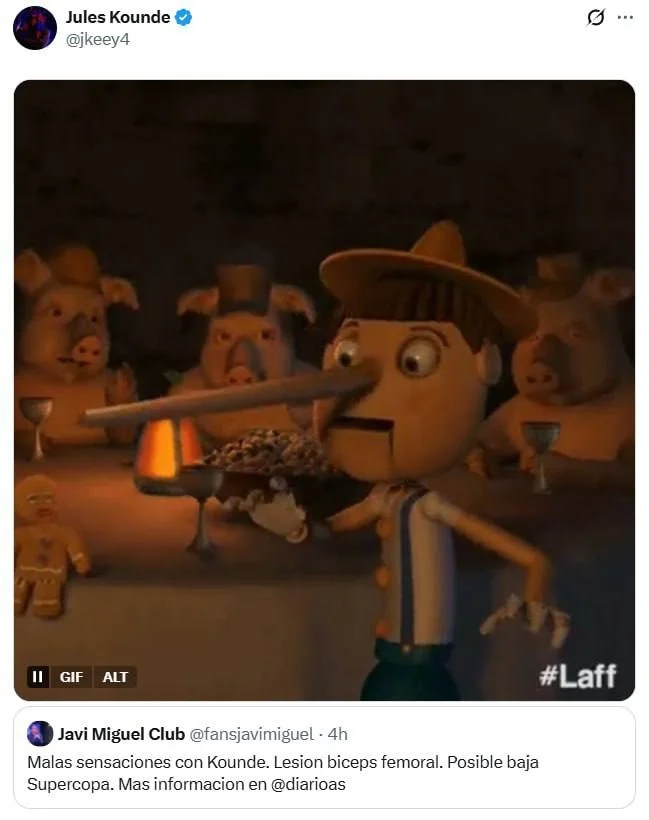Open the @diarioas mention
The height and width of the screenshot is (820, 649).
tap(308, 784)
